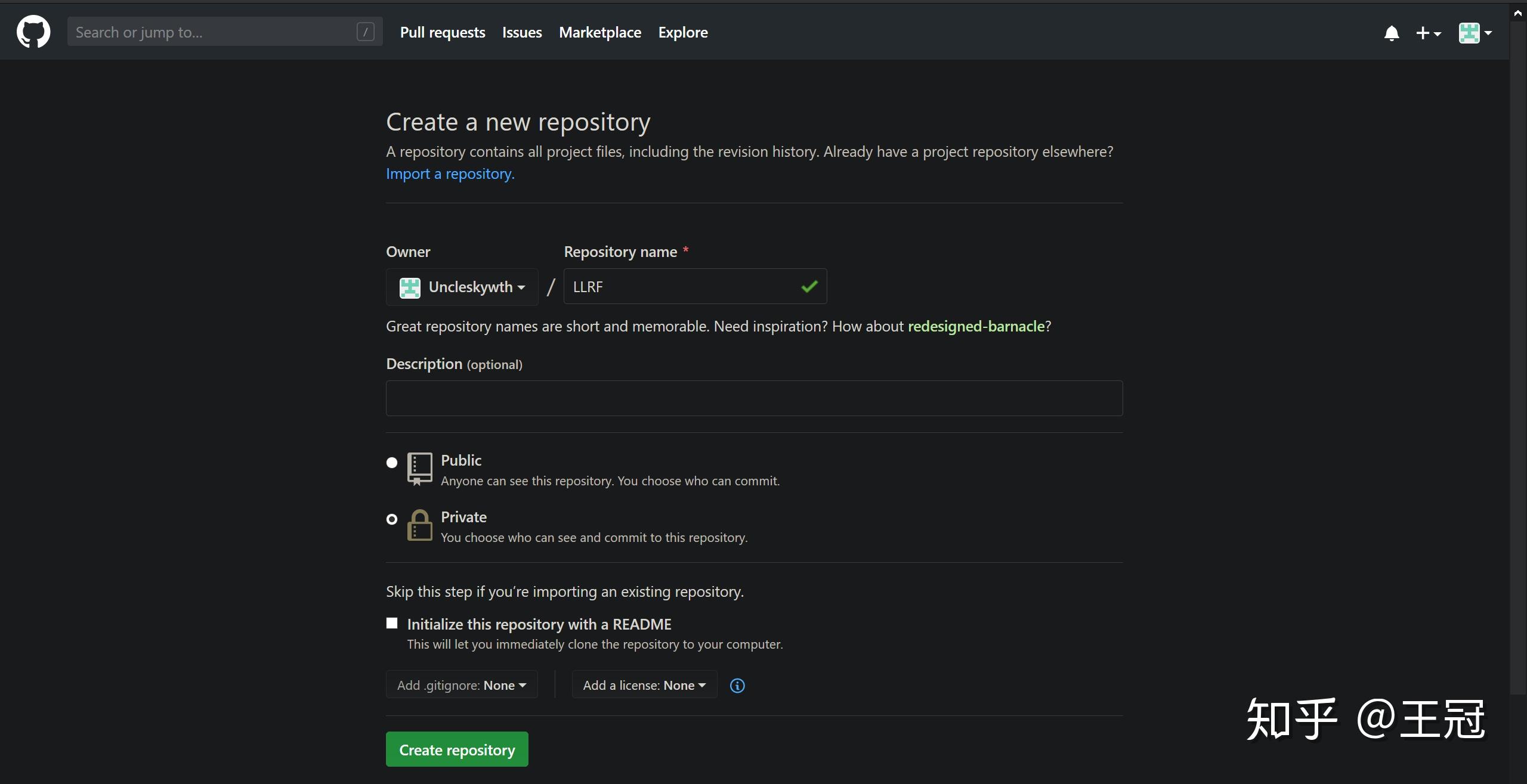Open the Marketplace nav item
The height and width of the screenshot is (784, 1527).
point(600,33)
